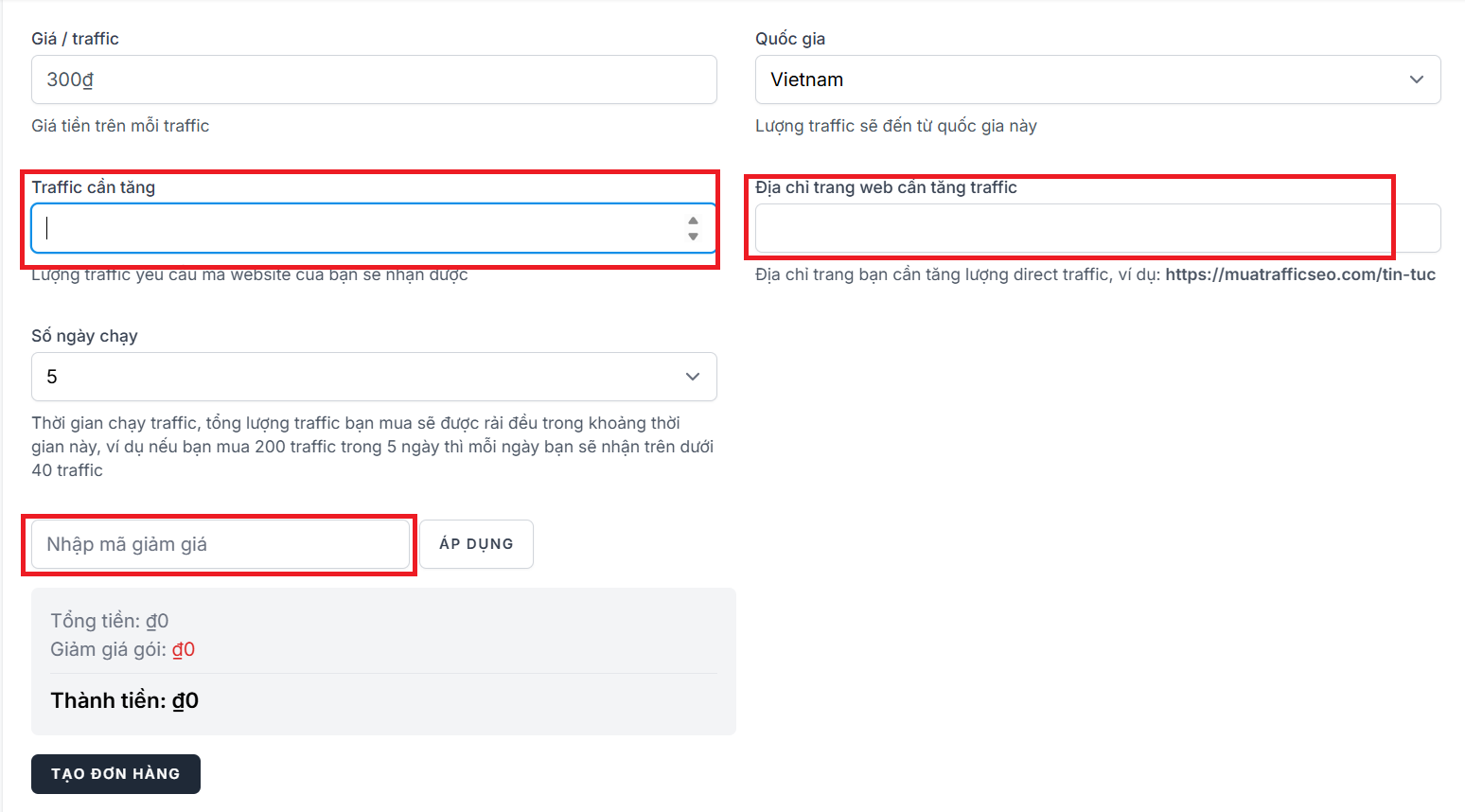Click the Giá / traffic field showing 300₫
This screenshot has height=812, width=1465.
[x=374, y=79]
